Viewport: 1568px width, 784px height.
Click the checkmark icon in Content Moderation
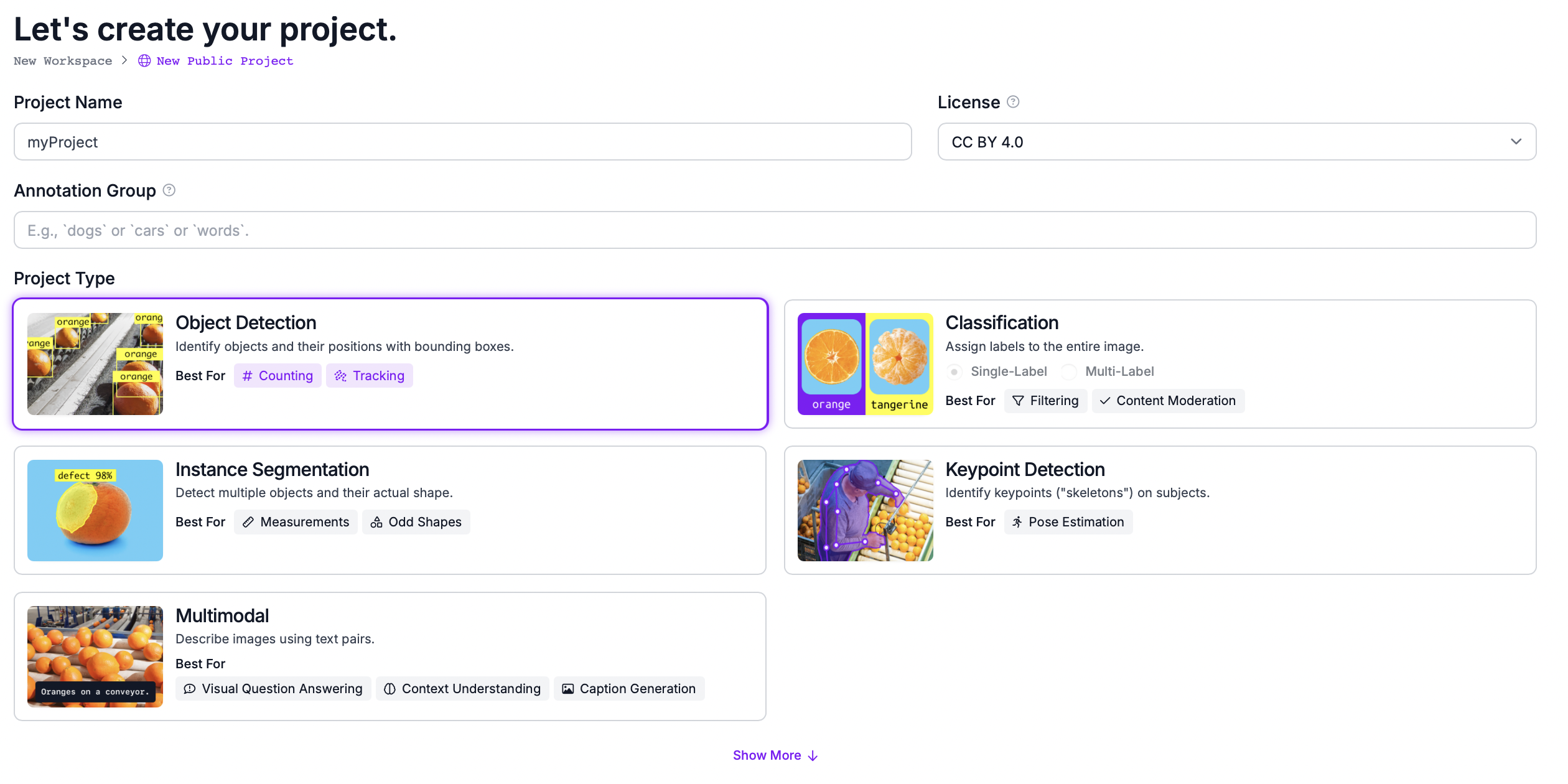point(1105,401)
